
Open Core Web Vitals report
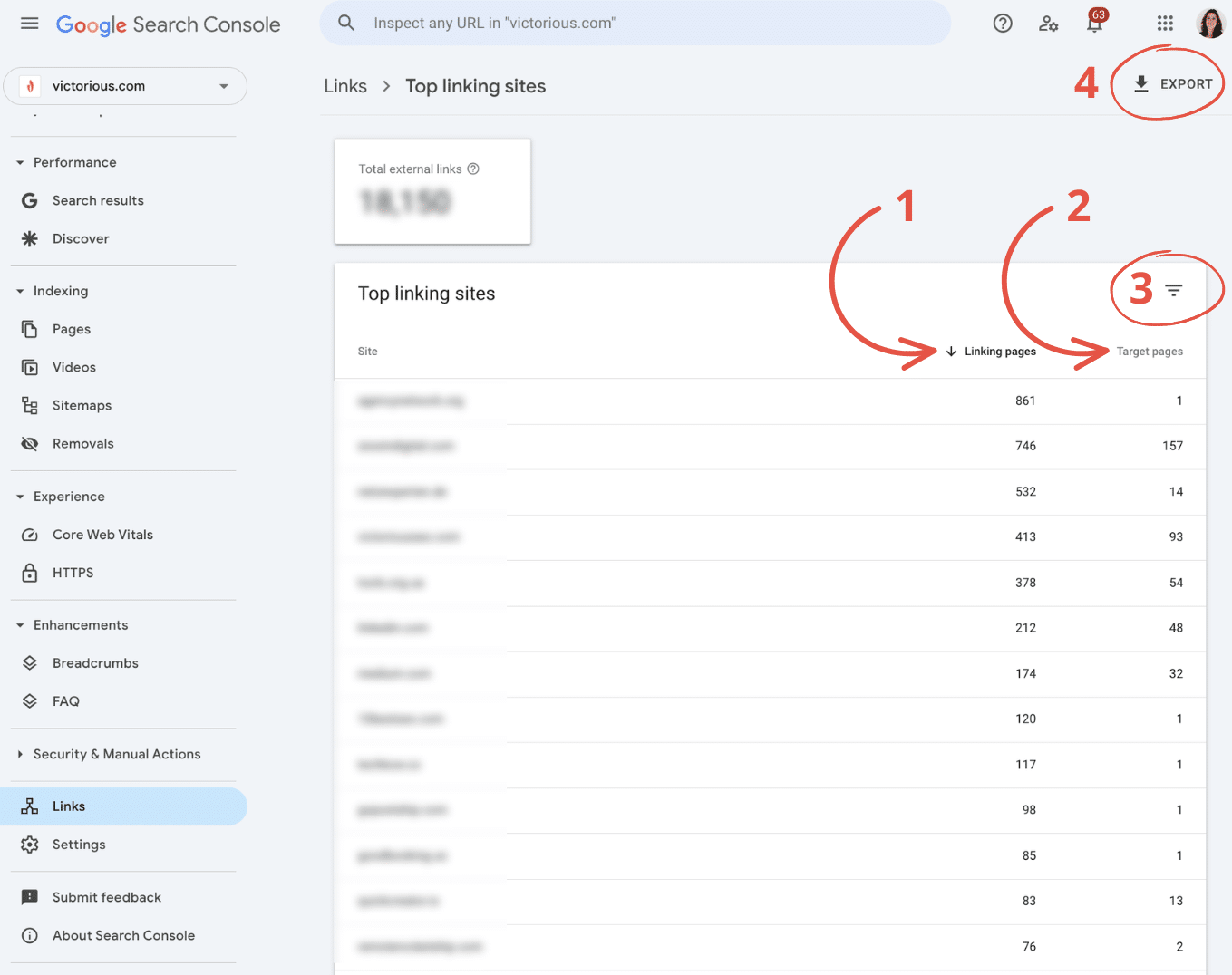[x=102, y=535]
